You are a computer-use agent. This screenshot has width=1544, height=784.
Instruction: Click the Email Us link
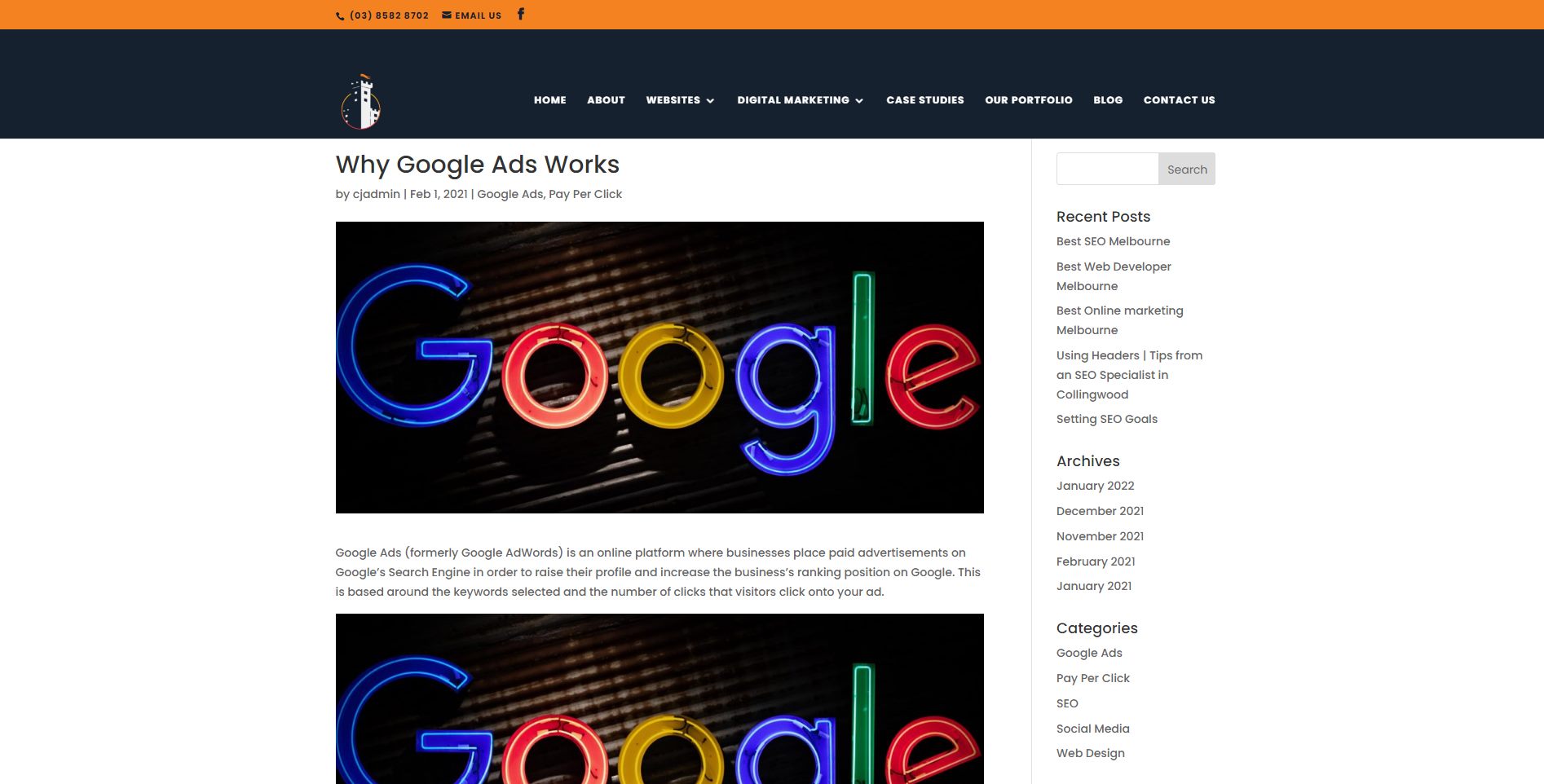pyautogui.click(x=478, y=15)
